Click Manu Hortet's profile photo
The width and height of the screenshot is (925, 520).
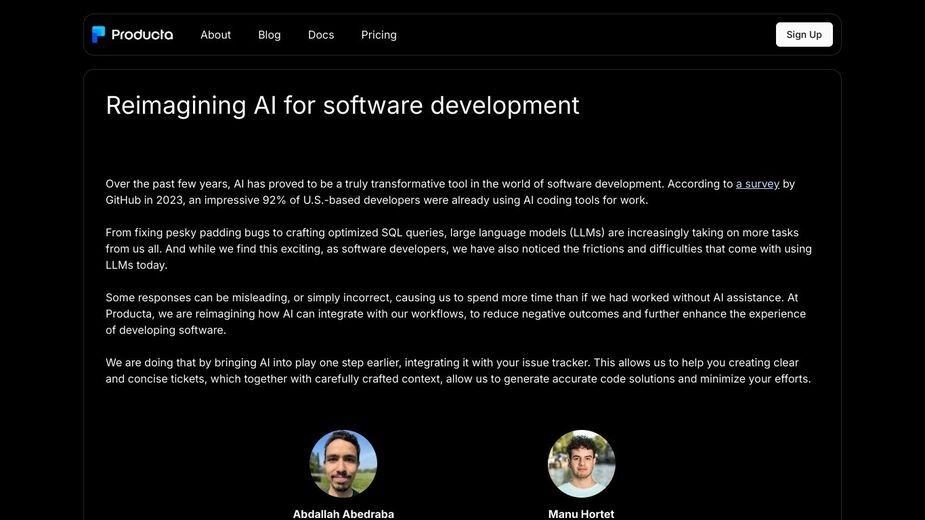pyautogui.click(x=581, y=463)
